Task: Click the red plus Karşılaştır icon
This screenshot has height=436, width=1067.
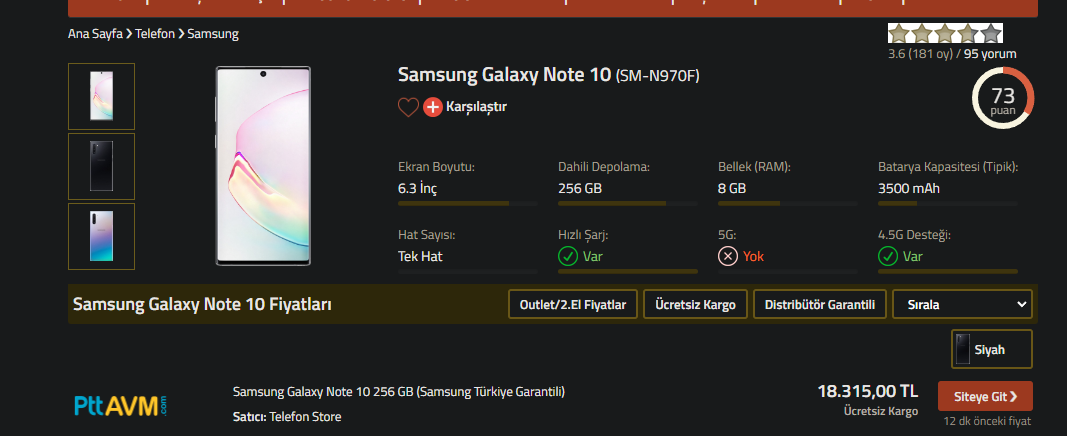Action: coord(433,107)
